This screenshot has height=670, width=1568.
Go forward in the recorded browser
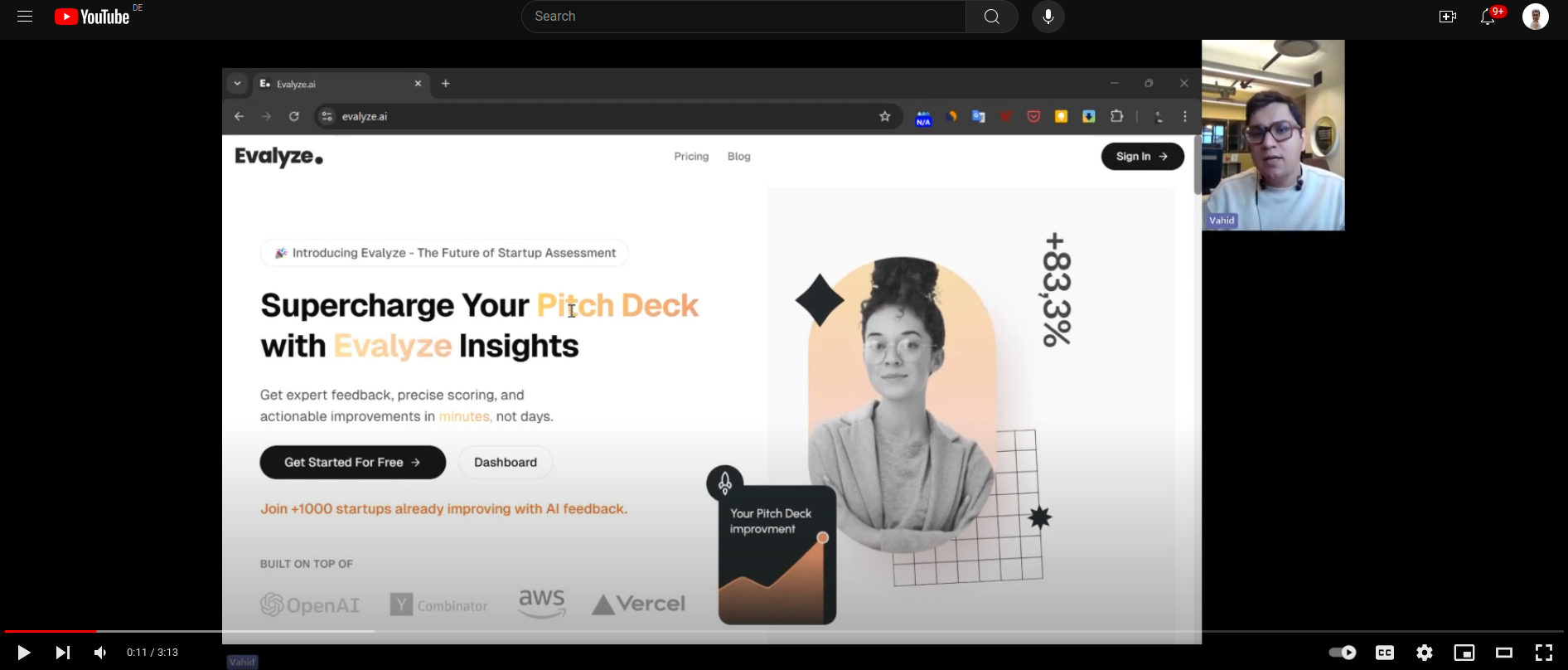(266, 117)
